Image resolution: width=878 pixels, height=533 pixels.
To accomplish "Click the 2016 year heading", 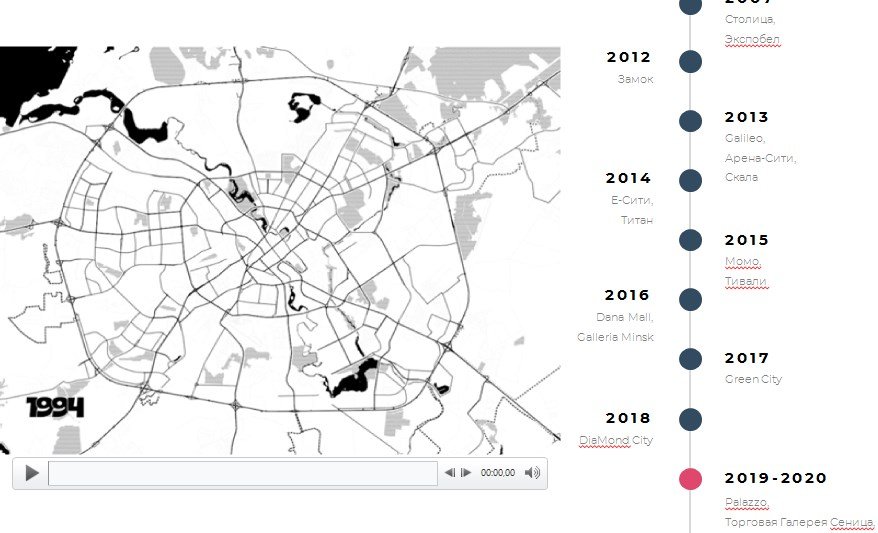I will click(x=627, y=295).
